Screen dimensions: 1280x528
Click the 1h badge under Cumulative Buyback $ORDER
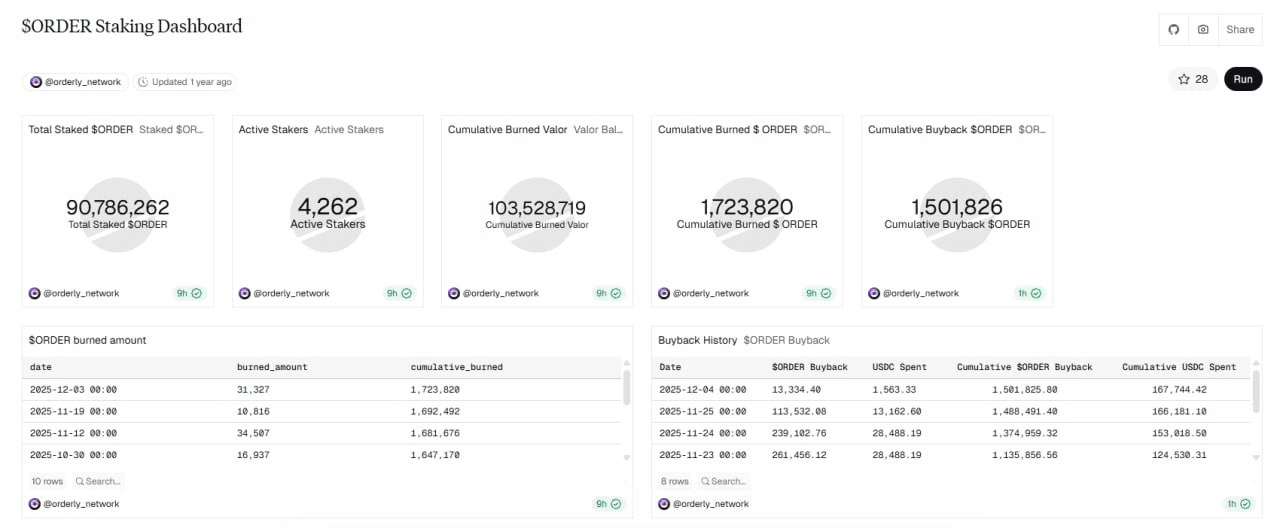pos(1029,293)
